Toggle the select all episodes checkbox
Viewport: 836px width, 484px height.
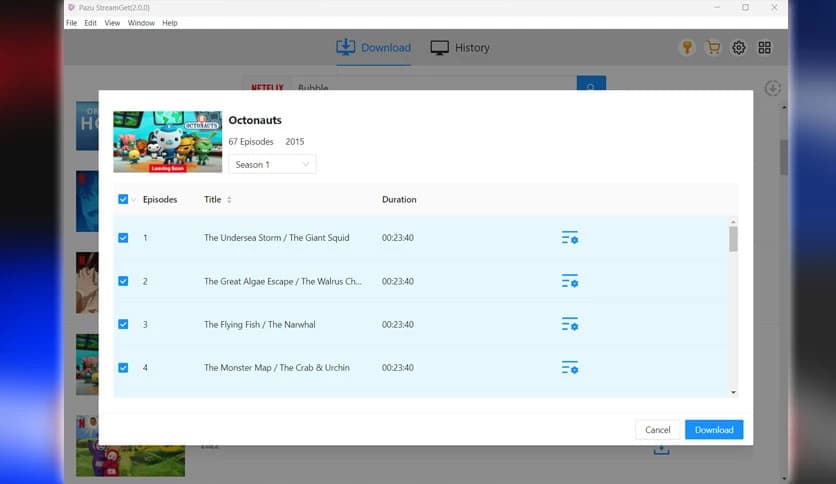pos(123,199)
